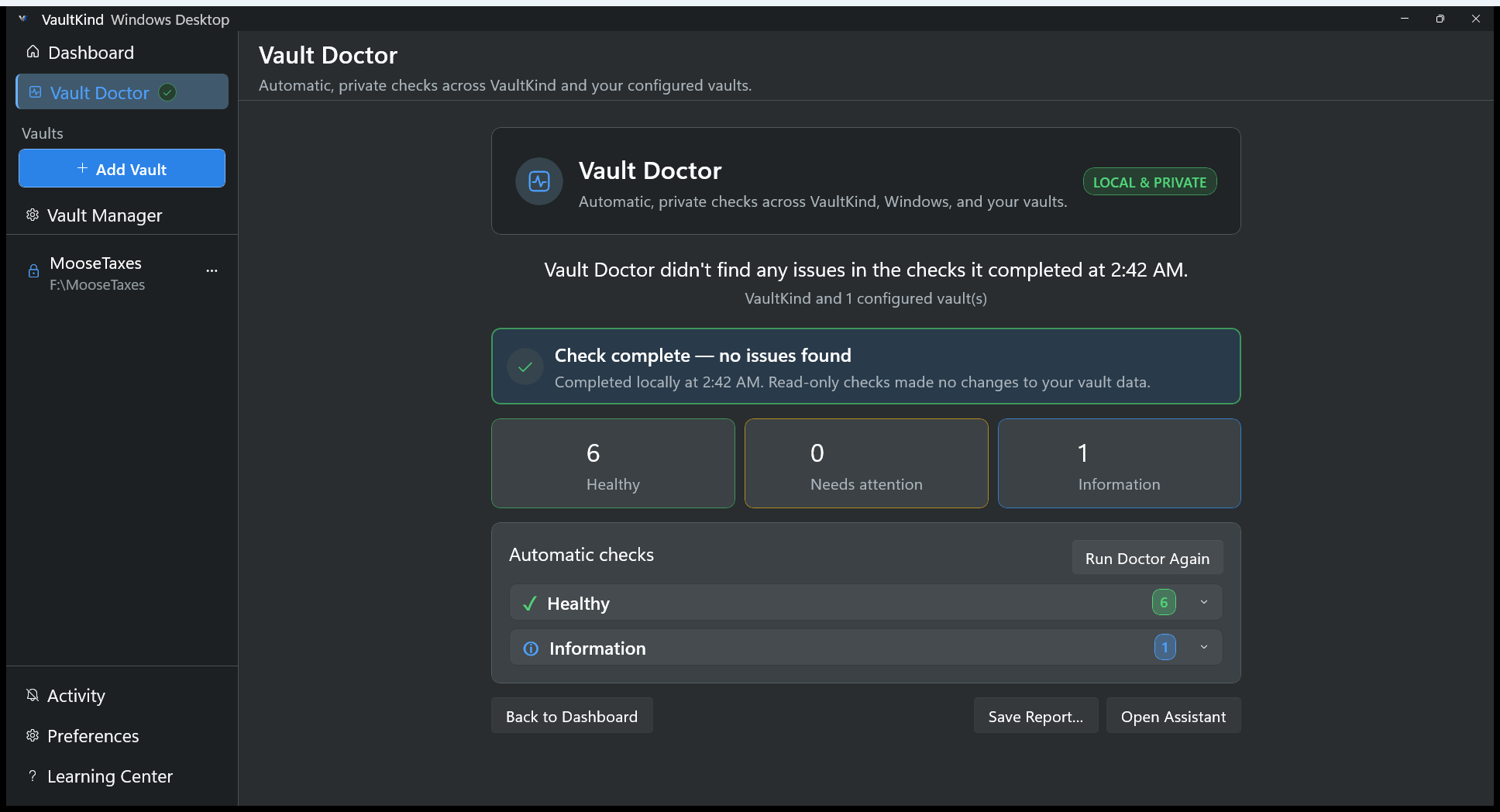
Task: Click the Vault Manager gear icon
Action: pyautogui.click(x=33, y=215)
